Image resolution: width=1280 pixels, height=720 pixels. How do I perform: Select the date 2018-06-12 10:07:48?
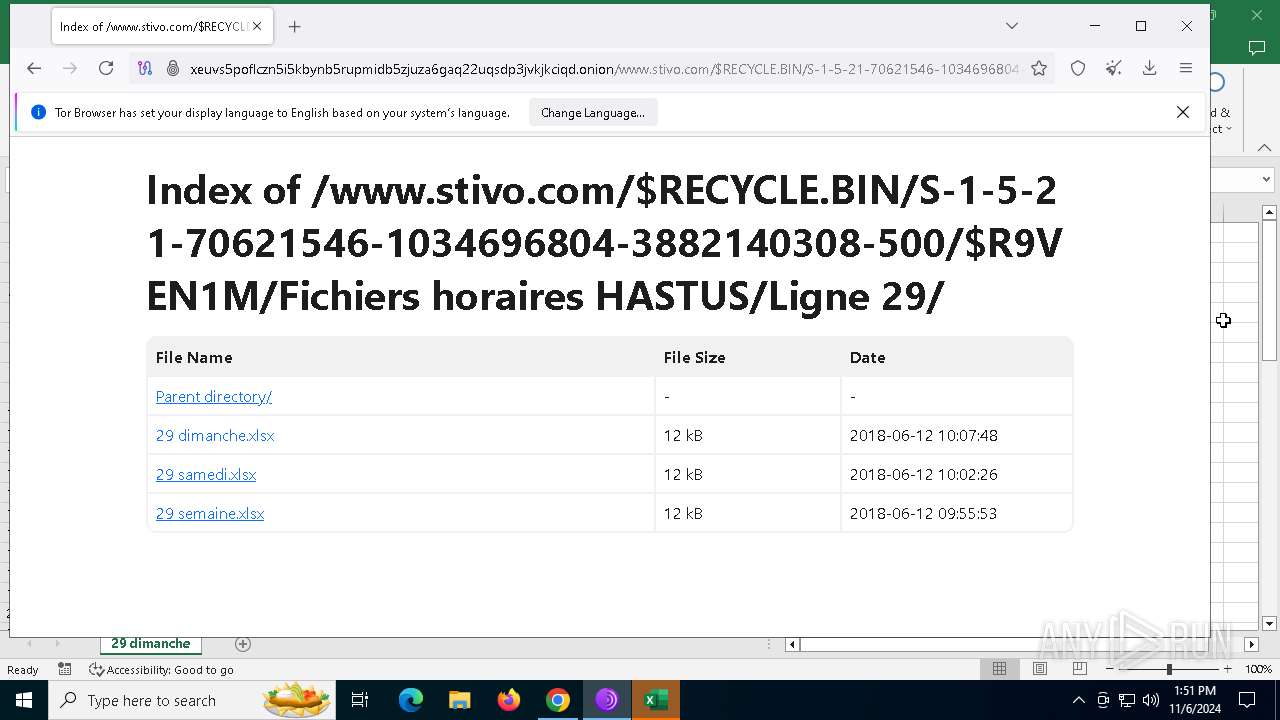coord(923,436)
